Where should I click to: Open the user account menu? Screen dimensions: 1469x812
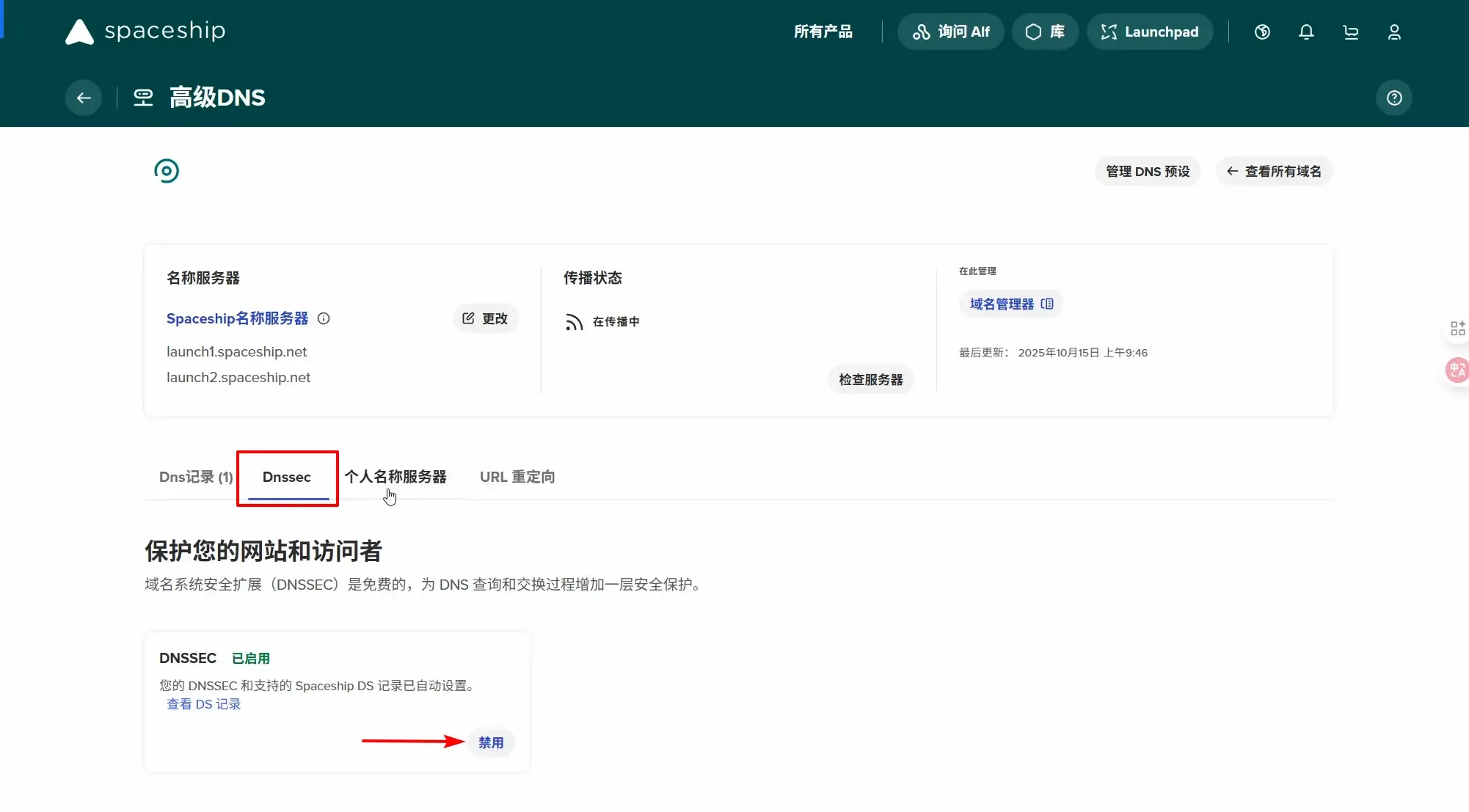pyautogui.click(x=1394, y=32)
